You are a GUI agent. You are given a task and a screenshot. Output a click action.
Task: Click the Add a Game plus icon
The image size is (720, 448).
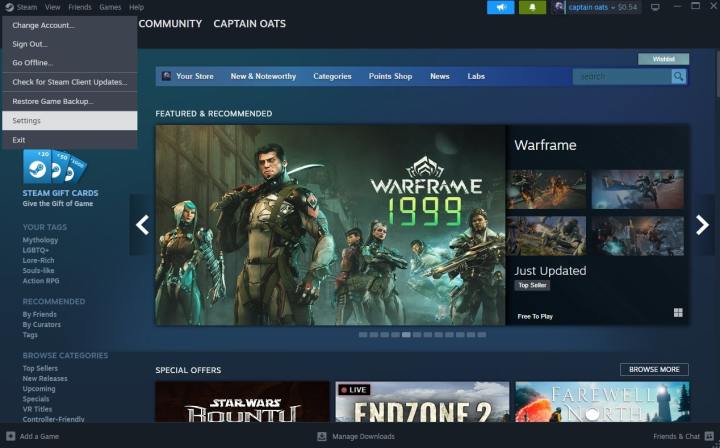pos(10,436)
